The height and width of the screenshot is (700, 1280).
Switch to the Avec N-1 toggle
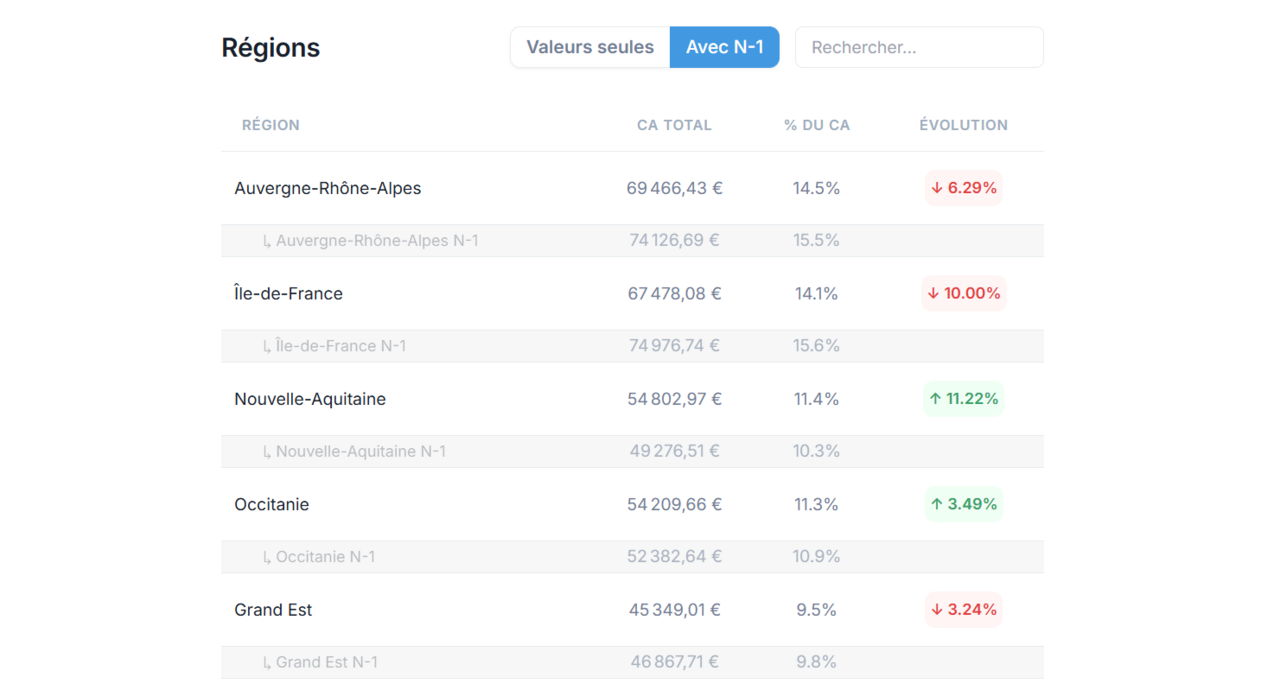pos(724,47)
